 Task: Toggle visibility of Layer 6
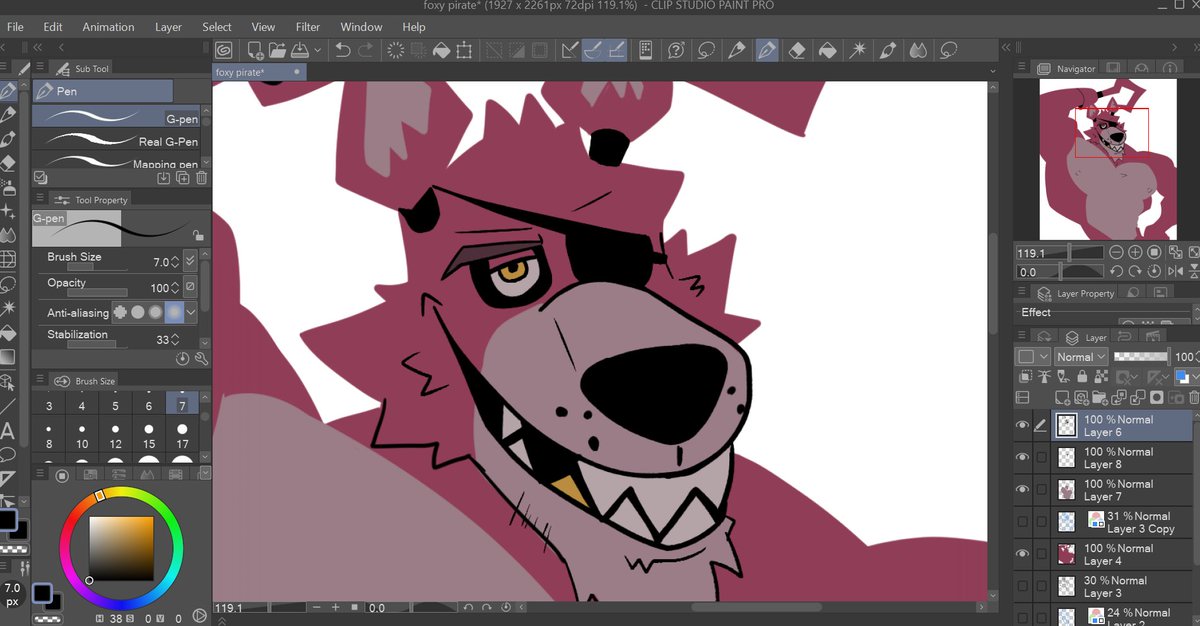(1022, 426)
